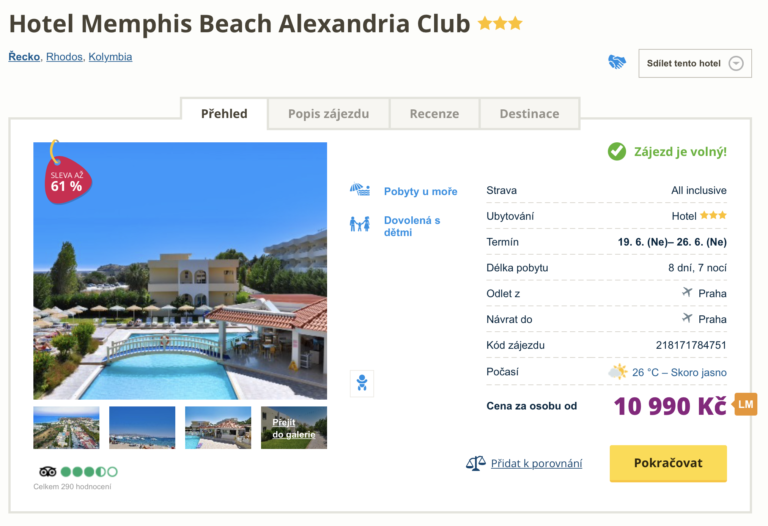Click the first aerial view thumbnail
Image resolution: width=768 pixels, height=526 pixels.
(66, 427)
